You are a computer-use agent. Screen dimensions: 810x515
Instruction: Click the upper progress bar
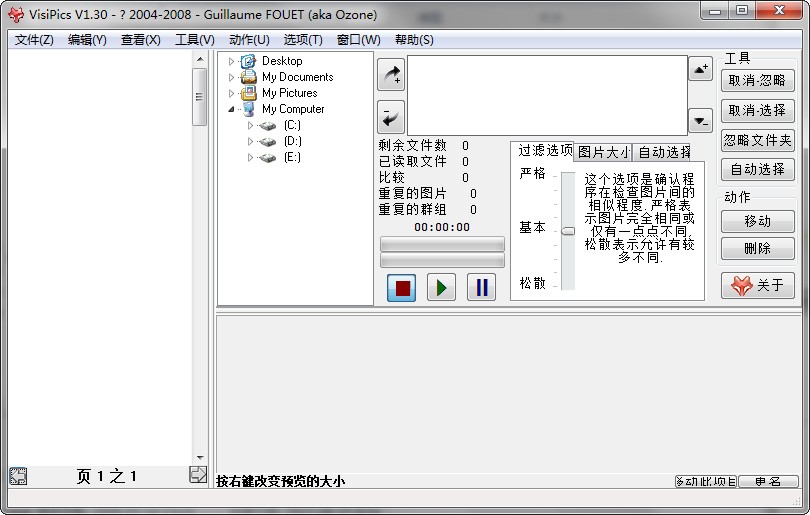tap(442, 244)
